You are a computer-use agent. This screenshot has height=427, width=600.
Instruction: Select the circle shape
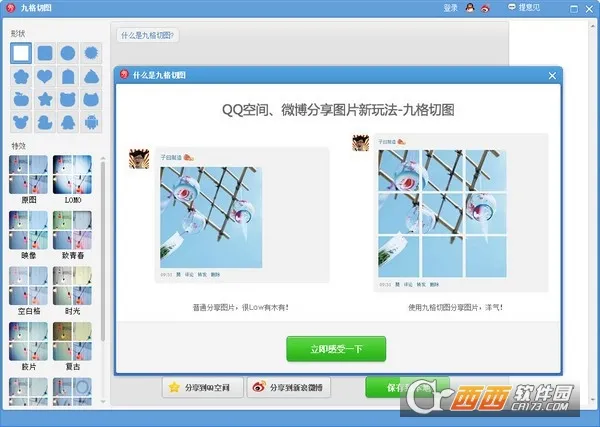point(68,53)
